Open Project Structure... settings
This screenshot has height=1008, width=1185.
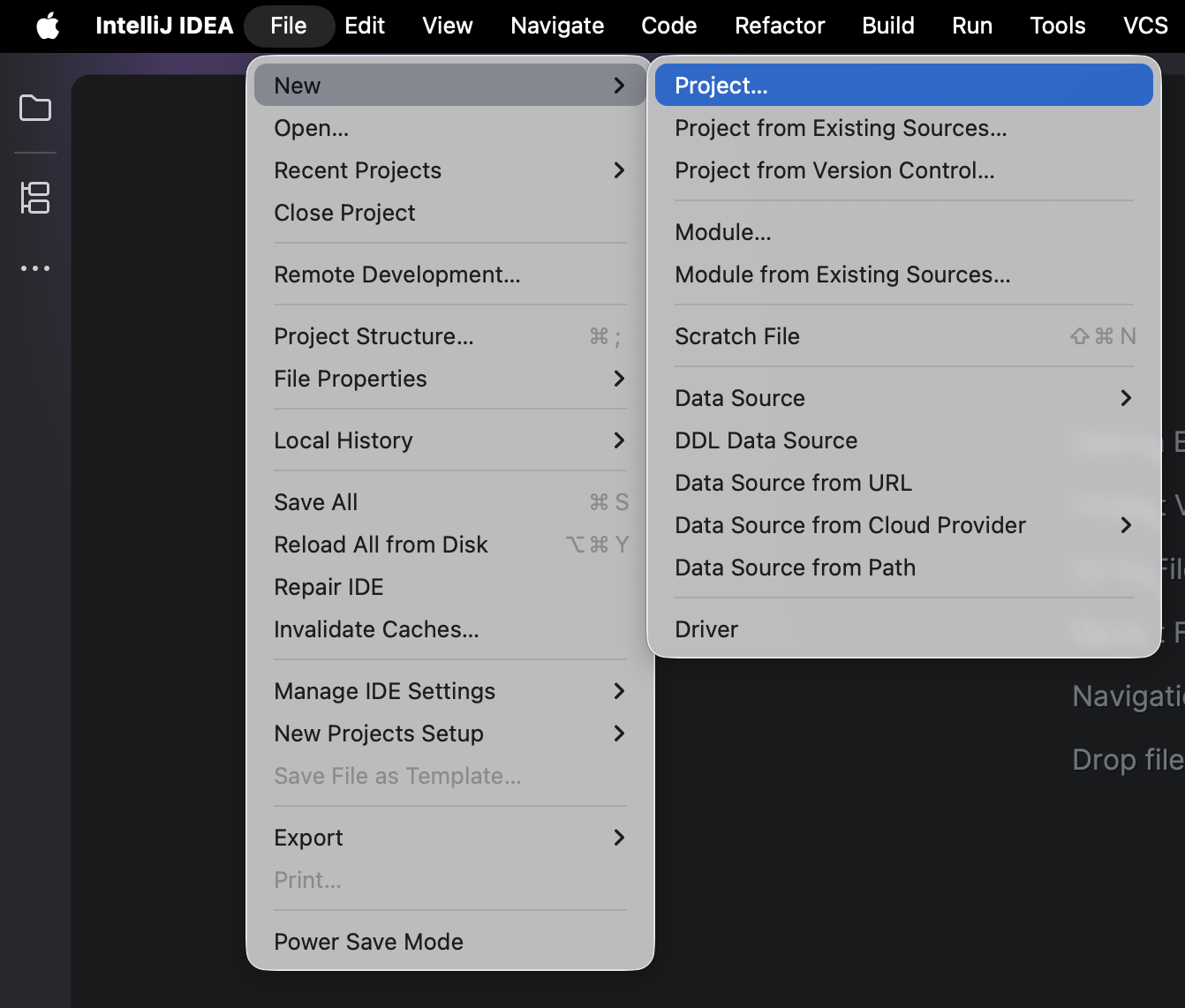click(374, 336)
